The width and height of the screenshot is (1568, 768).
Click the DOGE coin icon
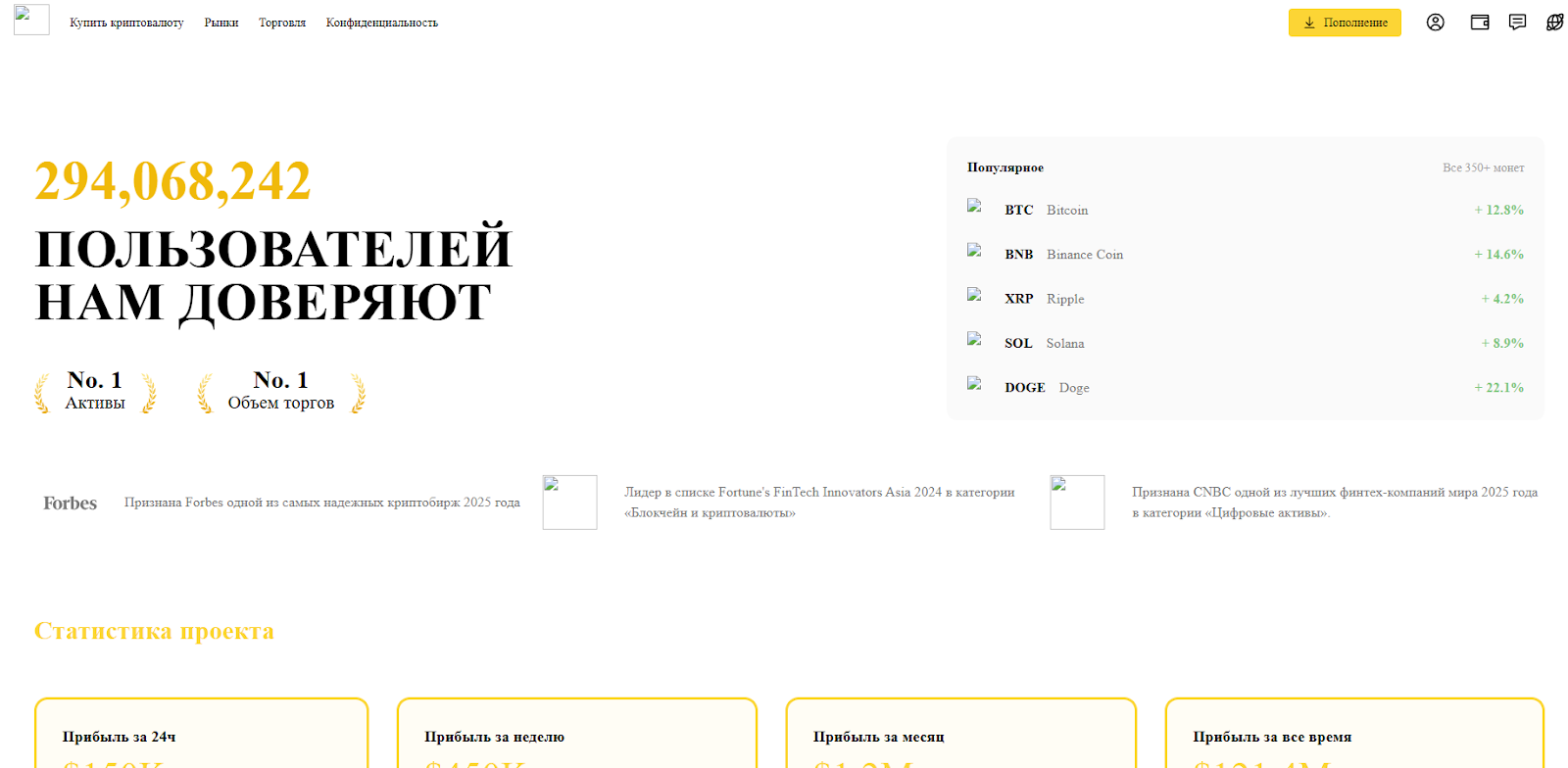point(975,384)
